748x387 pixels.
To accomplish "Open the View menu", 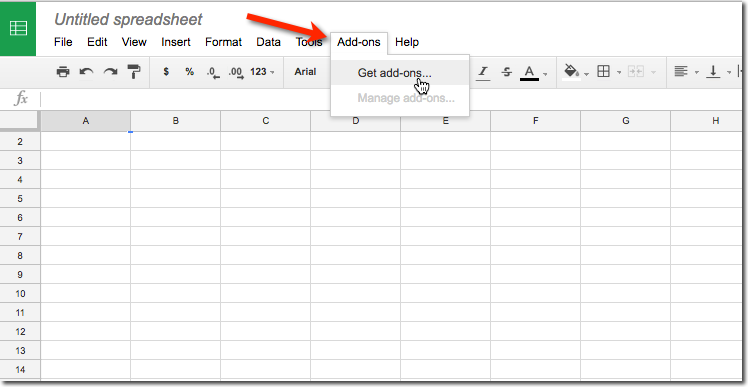I will point(134,42).
